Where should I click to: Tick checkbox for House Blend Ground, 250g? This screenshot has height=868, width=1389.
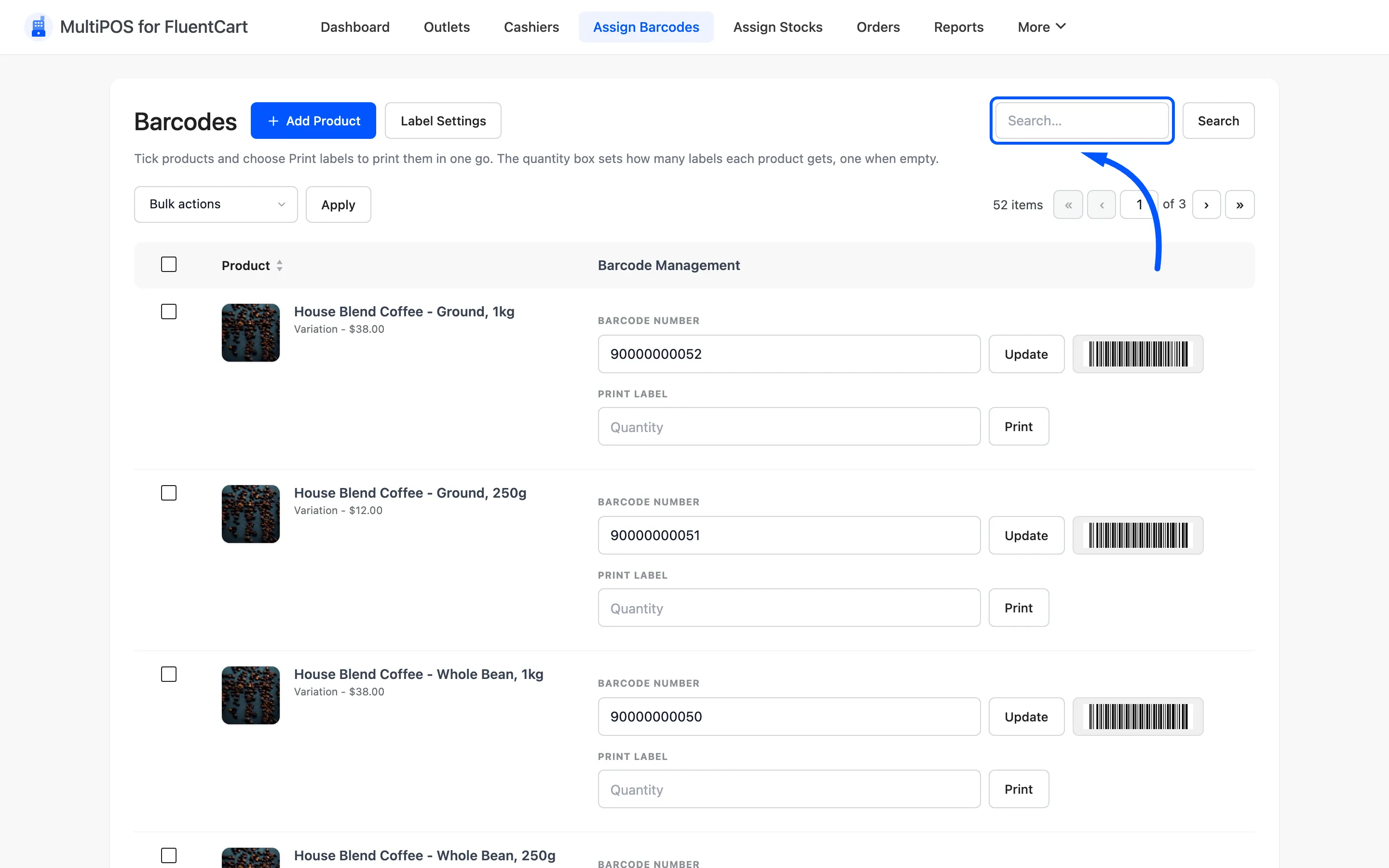coord(169,493)
